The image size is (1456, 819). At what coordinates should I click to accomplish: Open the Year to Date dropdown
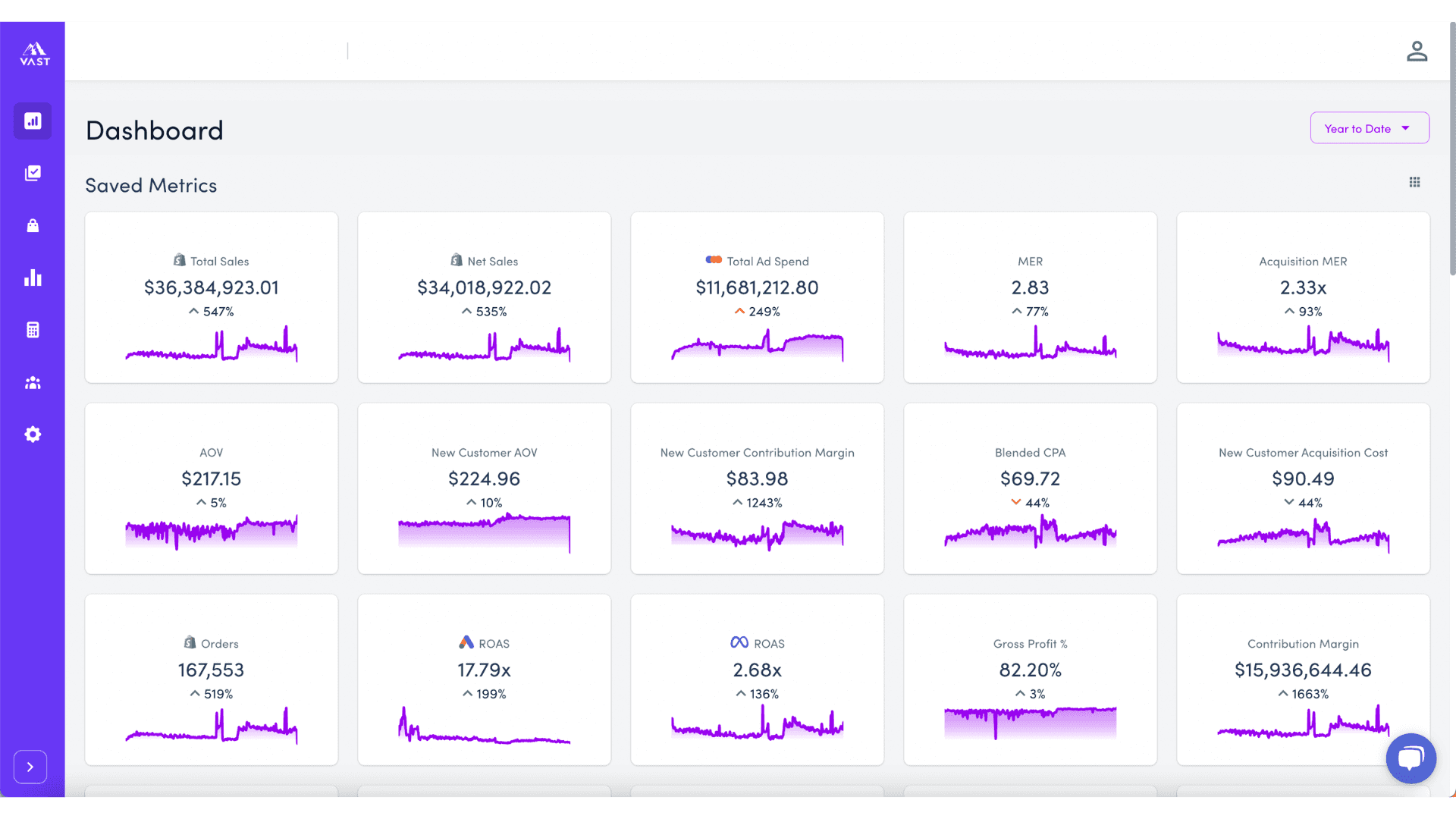(1357, 129)
